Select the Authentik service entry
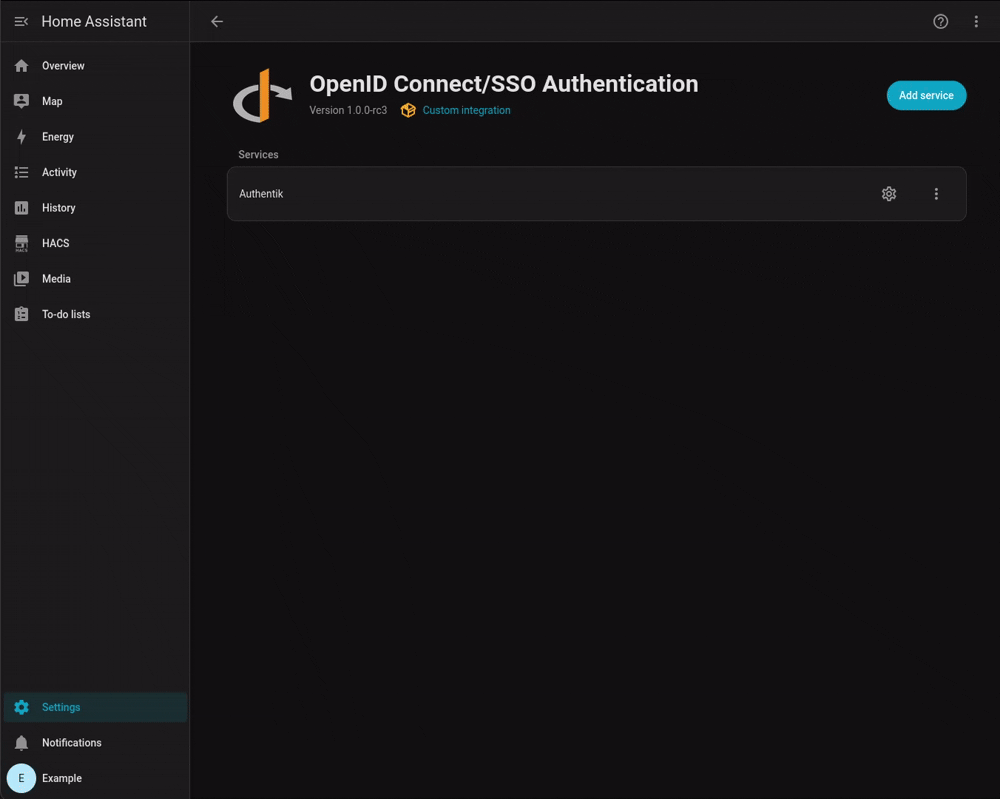 [596, 194]
